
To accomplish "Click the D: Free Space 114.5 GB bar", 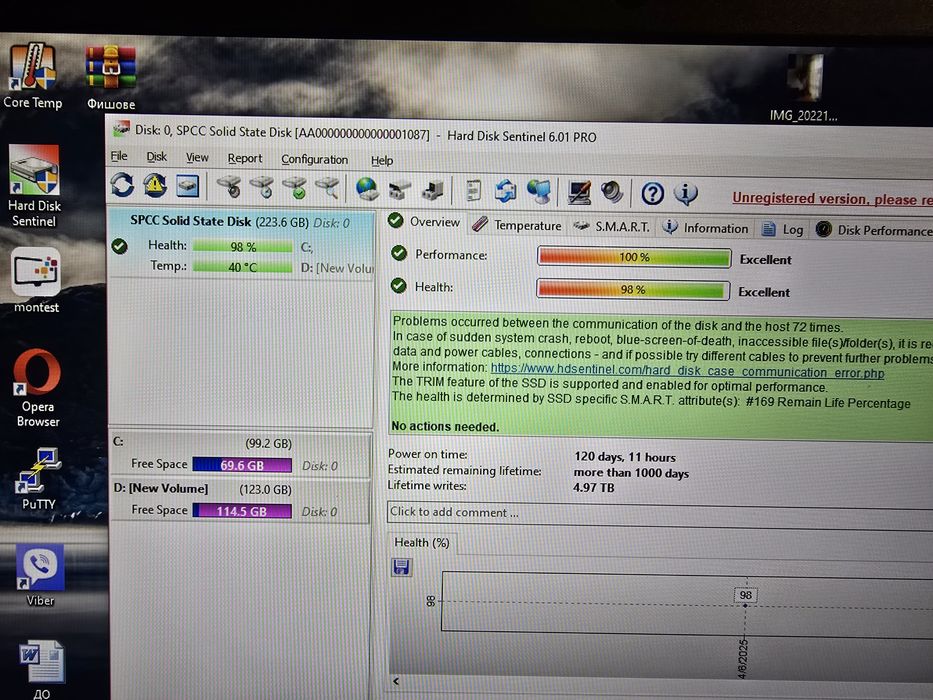I will pyautogui.click(x=242, y=511).
